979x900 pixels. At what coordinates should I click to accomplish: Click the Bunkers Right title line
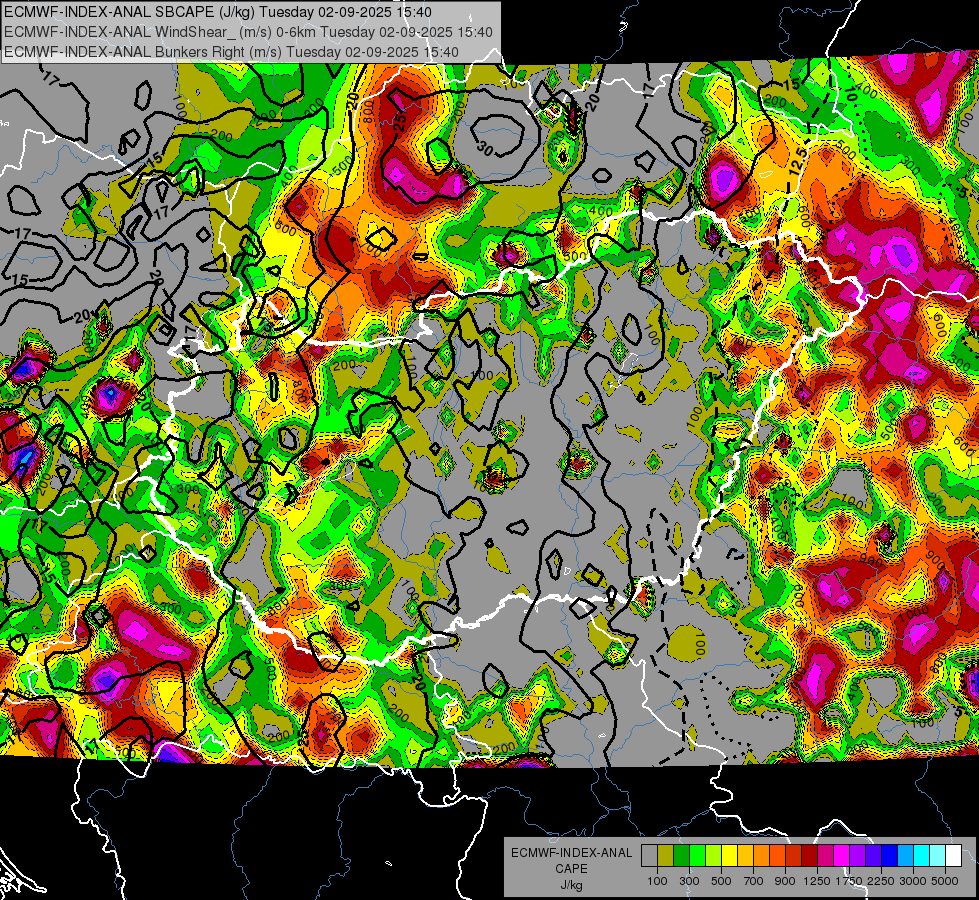pos(231,52)
